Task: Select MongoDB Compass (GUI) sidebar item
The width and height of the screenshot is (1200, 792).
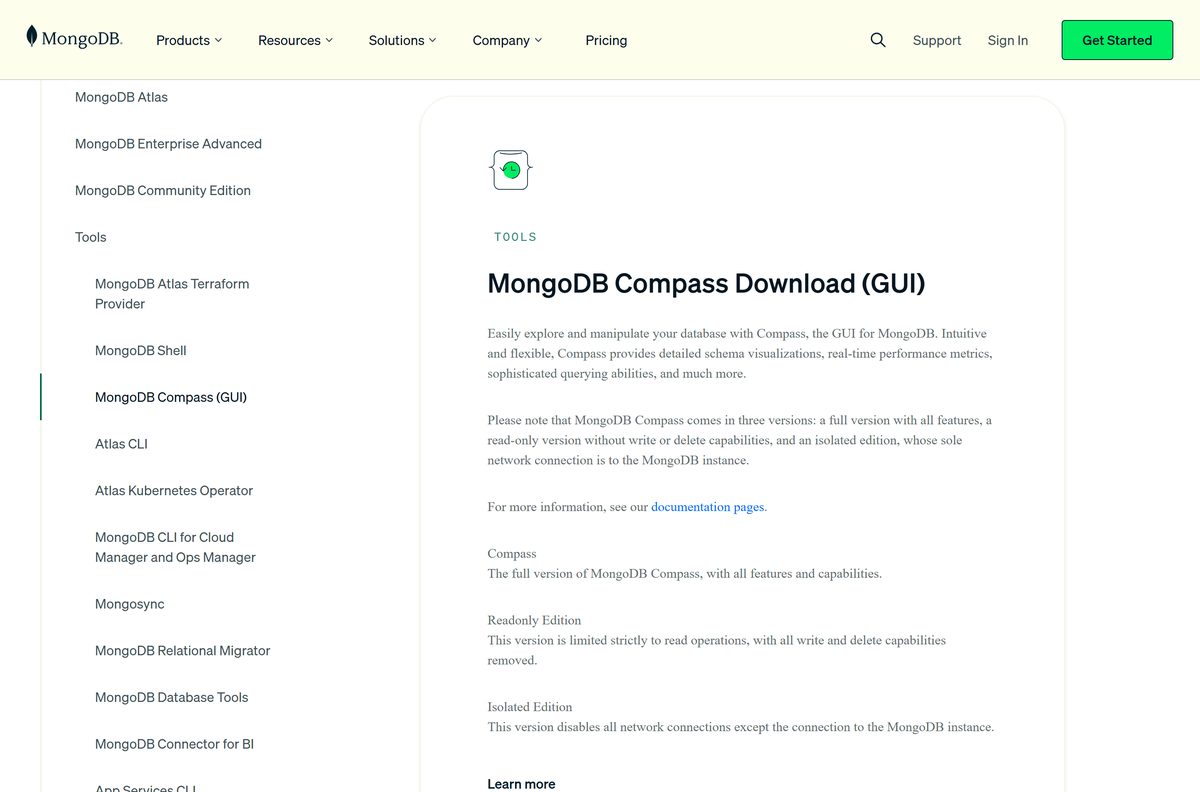Action: (171, 397)
